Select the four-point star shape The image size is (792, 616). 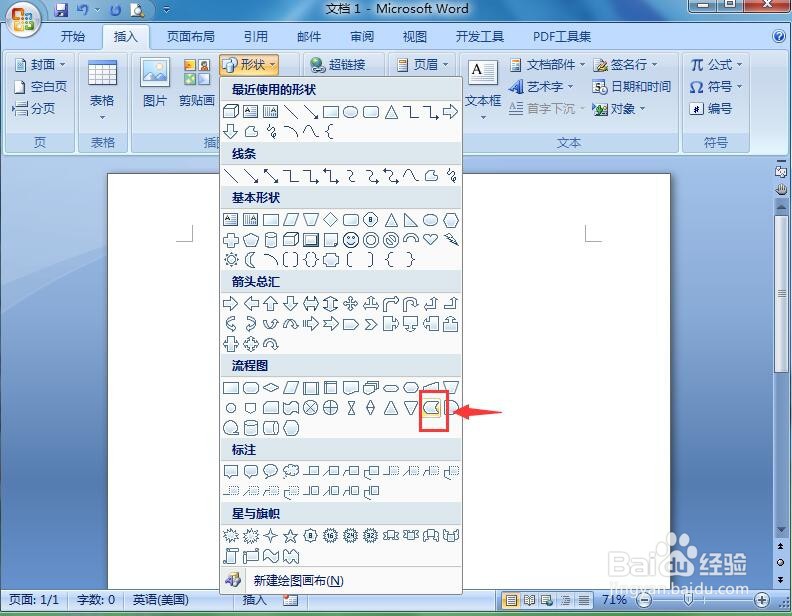click(x=271, y=535)
